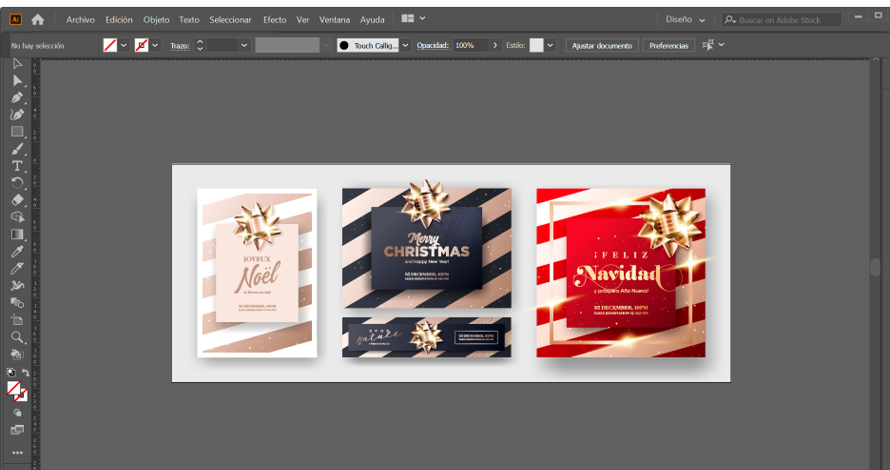Select the Eraser tool

tap(17, 200)
